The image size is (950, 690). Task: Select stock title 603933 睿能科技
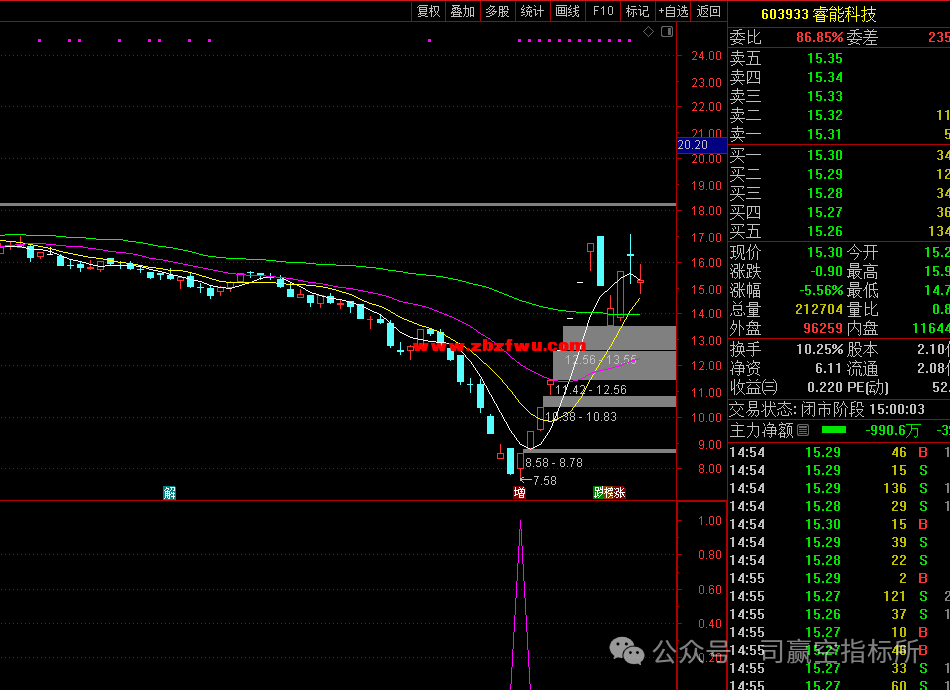pyautogui.click(x=818, y=13)
